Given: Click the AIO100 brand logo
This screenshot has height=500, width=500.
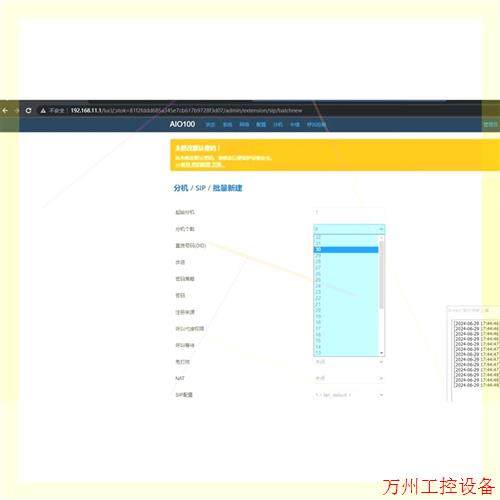Looking at the screenshot, I should pos(182,124).
